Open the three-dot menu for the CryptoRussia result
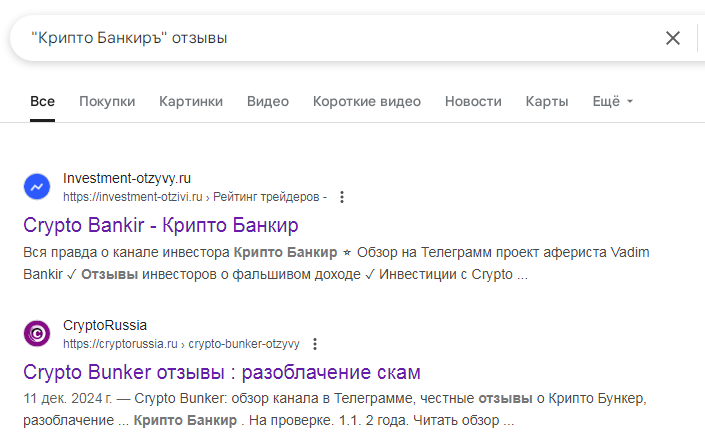This screenshot has height=444, width=705. tap(315, 344)
